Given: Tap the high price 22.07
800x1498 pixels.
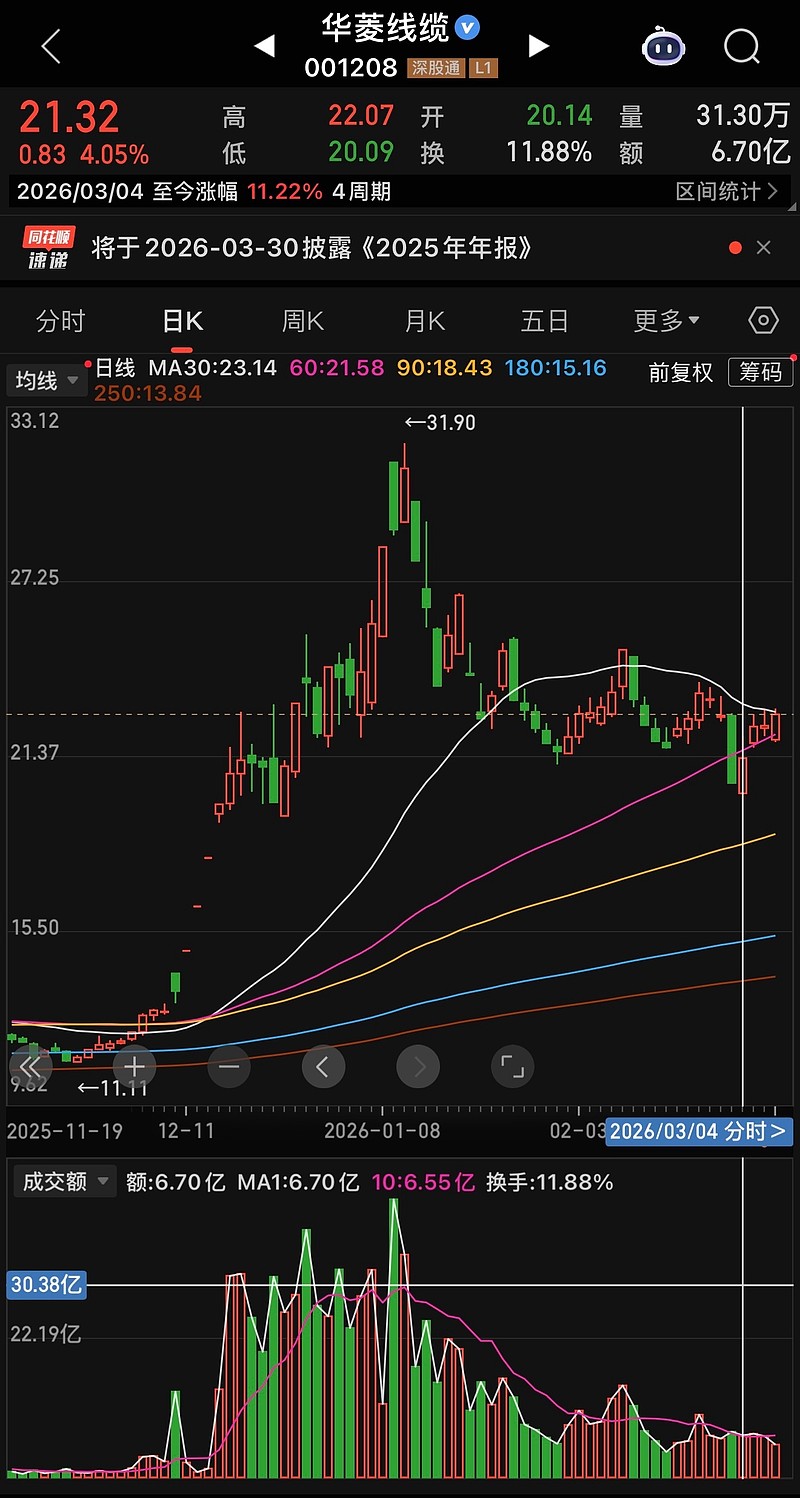Looking at the screenshot, I should pos(361,116).
